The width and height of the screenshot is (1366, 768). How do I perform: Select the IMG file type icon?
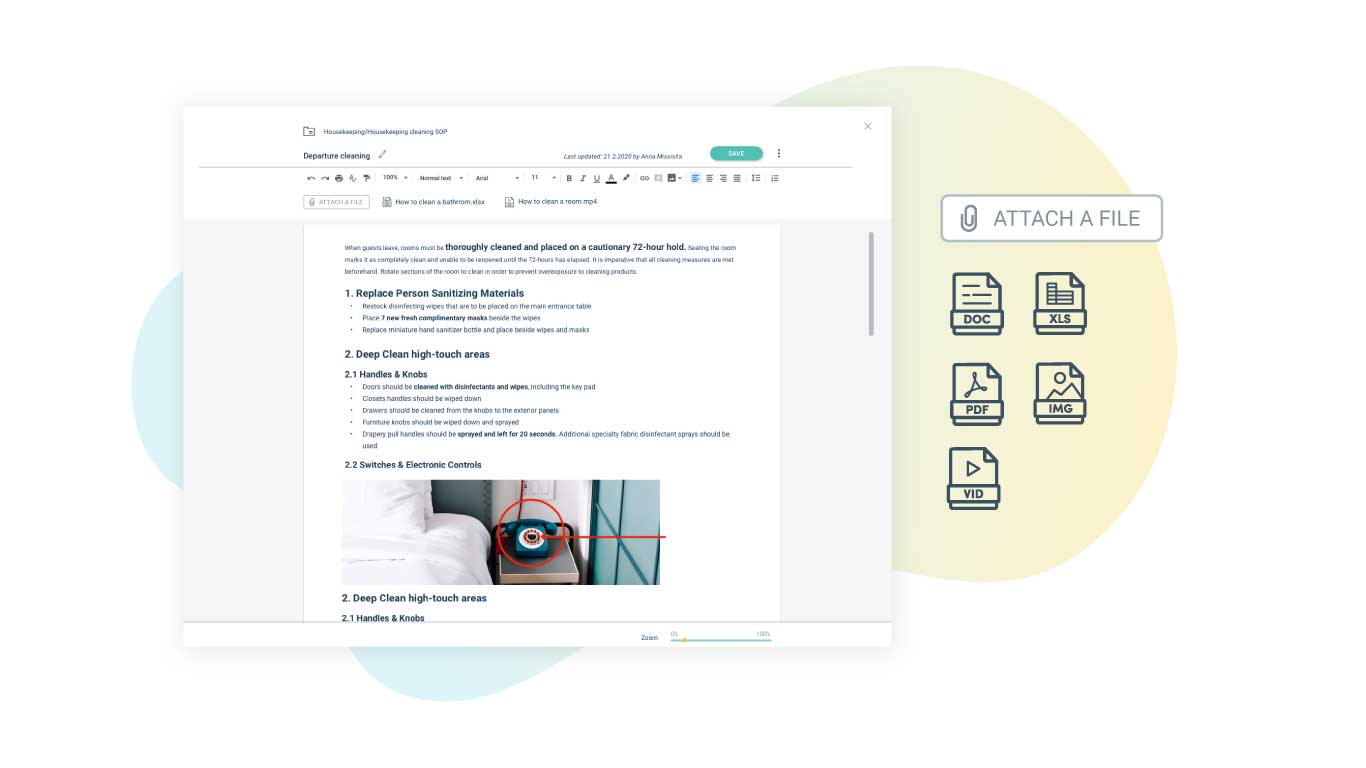click(1060, 393)
